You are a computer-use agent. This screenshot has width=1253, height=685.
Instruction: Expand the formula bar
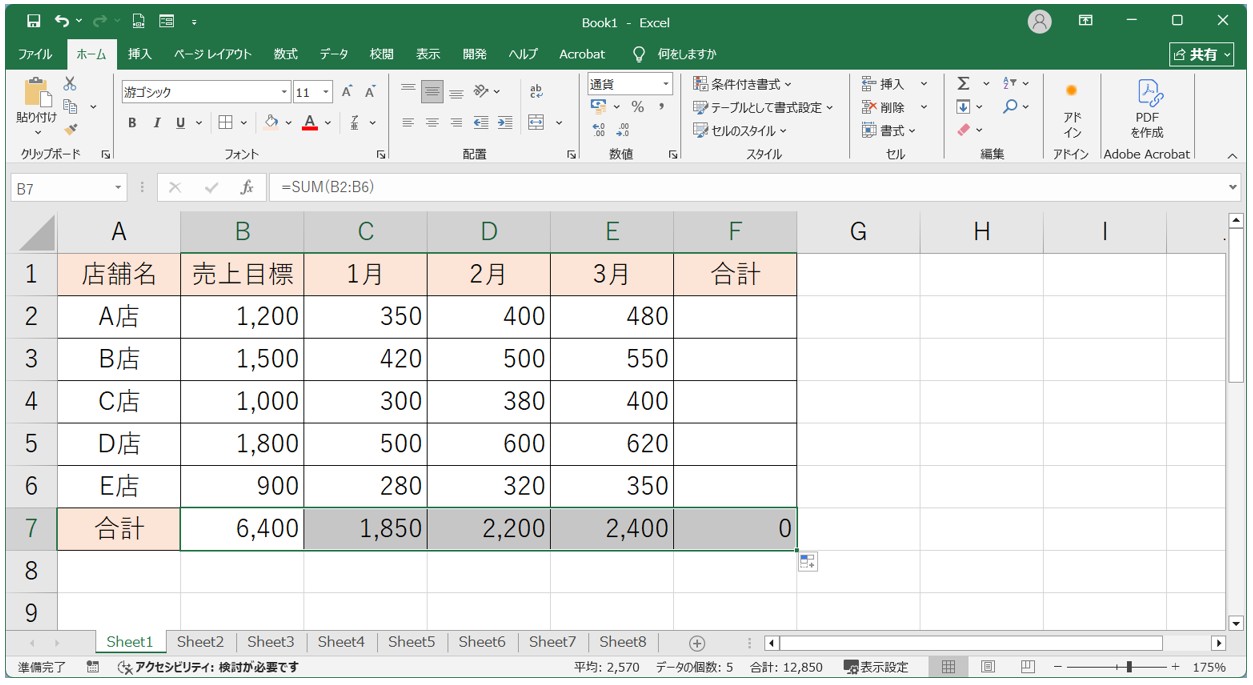click(1232, 187)
